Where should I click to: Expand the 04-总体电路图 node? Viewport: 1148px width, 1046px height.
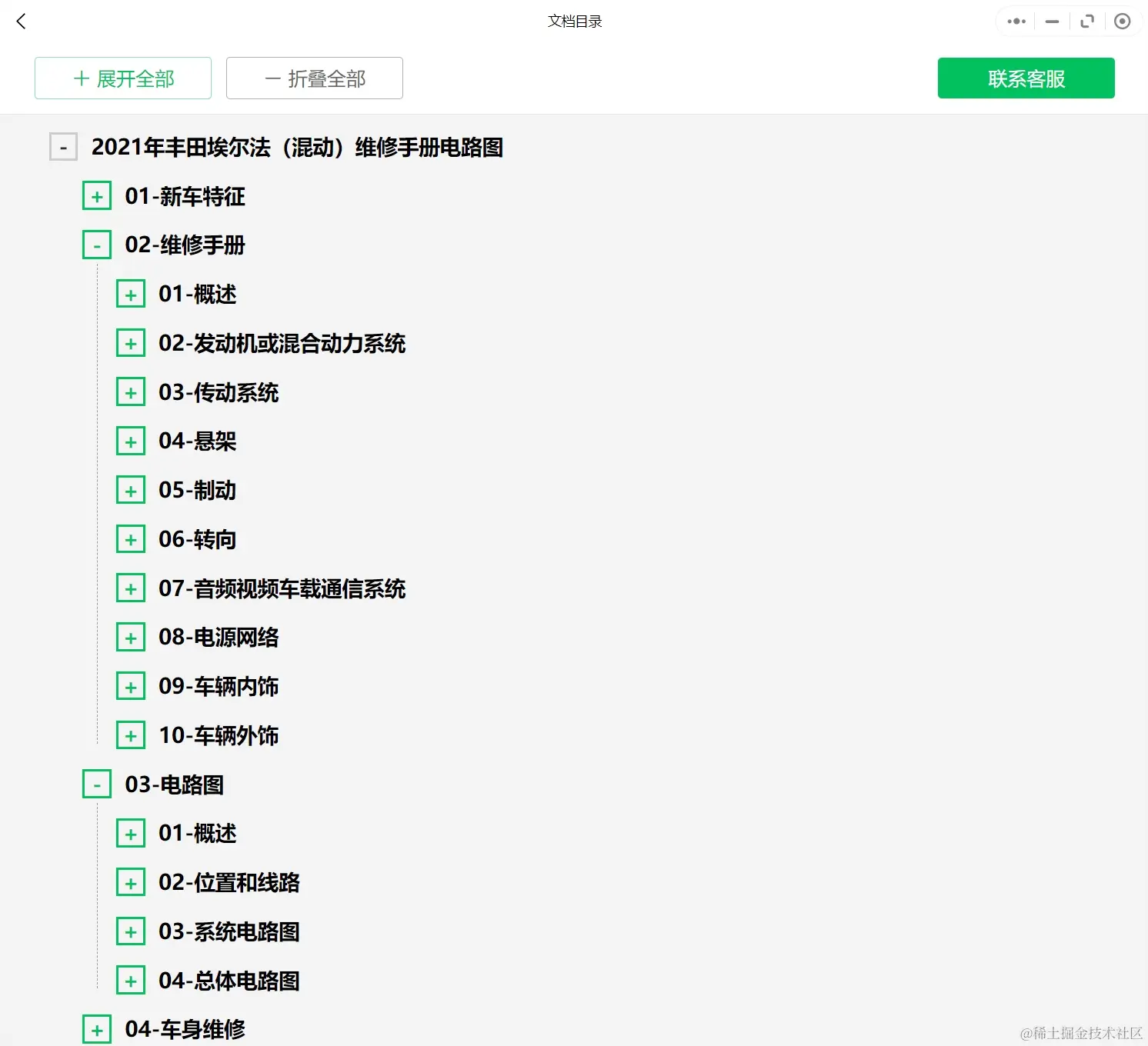pos(131,980)
